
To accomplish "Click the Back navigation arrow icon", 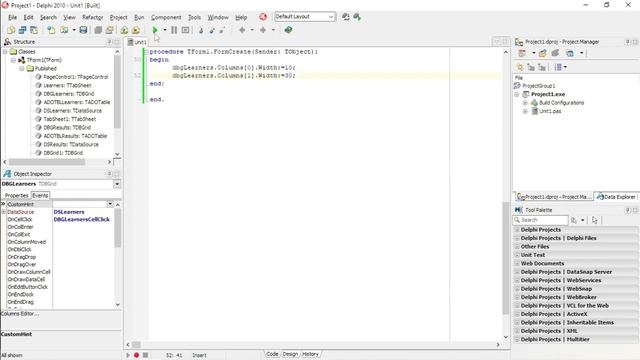I will [x=242, y=30].
